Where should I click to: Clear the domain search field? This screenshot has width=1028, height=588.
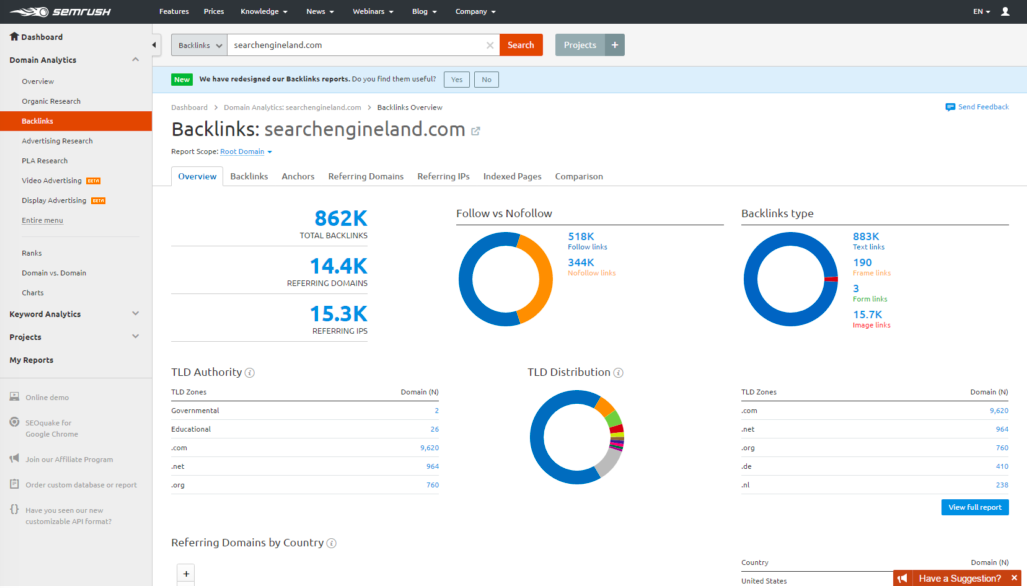tap(490, 45)
